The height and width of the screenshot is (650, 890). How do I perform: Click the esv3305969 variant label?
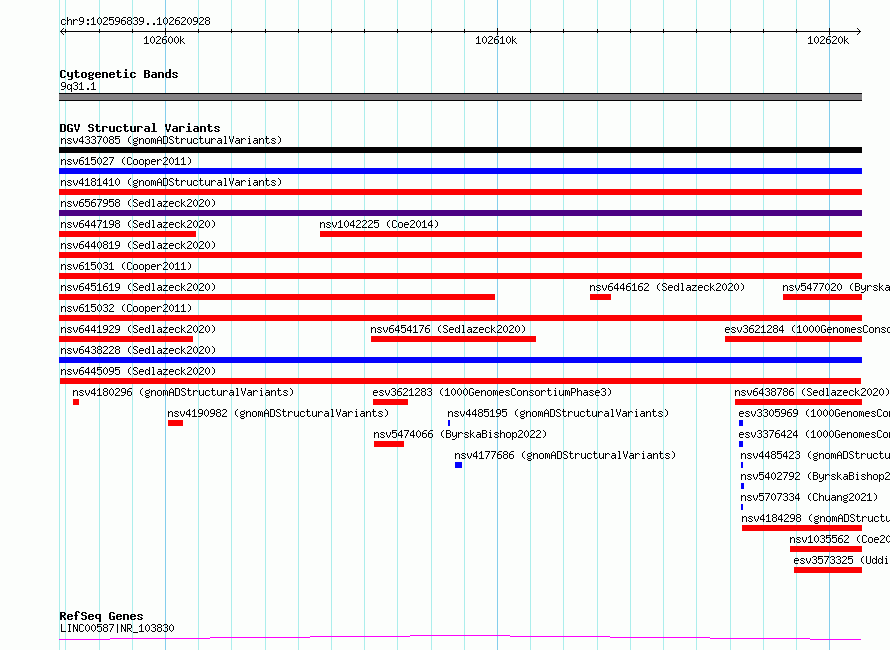(x=814, y=413)
